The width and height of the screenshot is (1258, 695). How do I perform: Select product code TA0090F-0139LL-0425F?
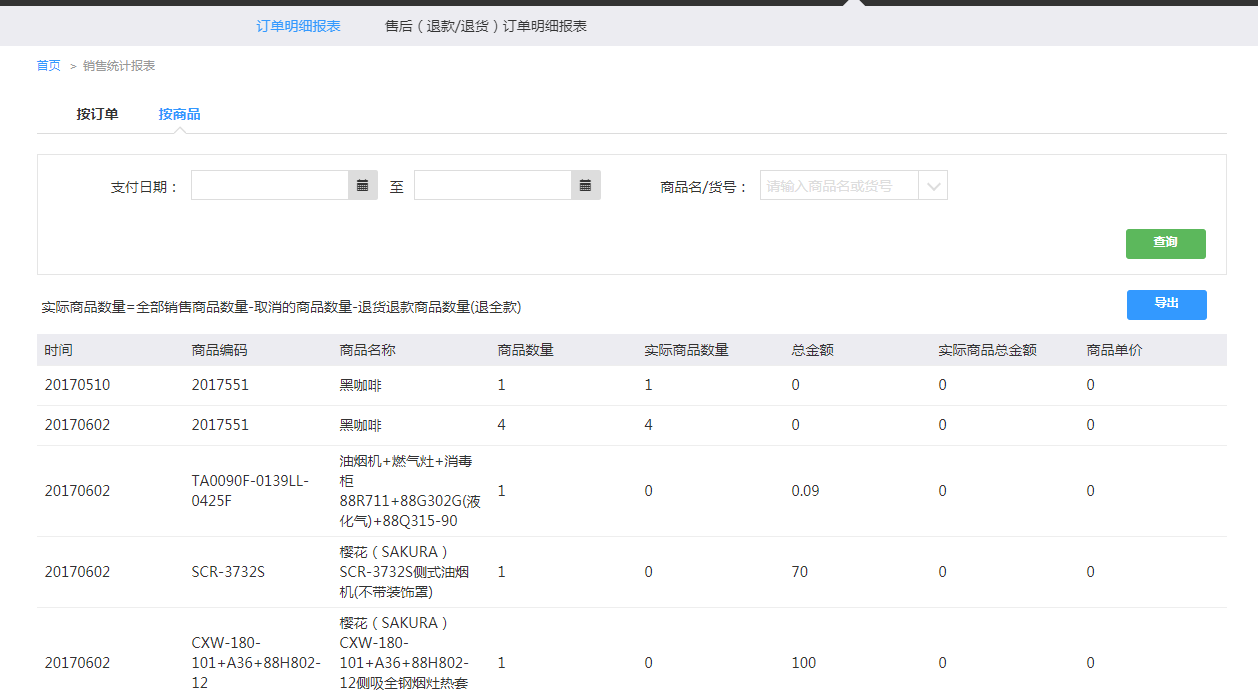click(250, 491)
